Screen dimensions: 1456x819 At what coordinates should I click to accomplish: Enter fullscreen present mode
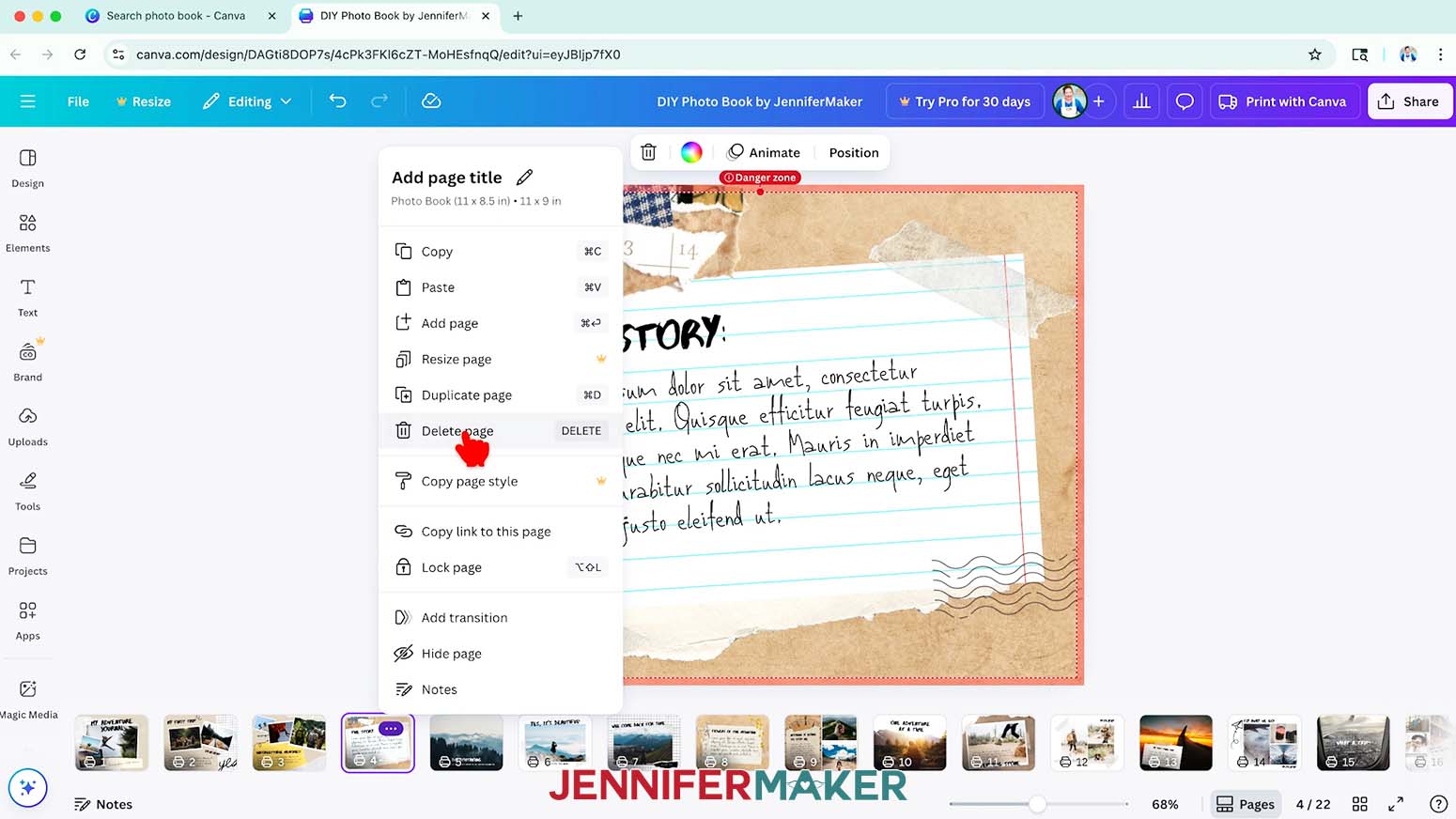point(1396,804)
